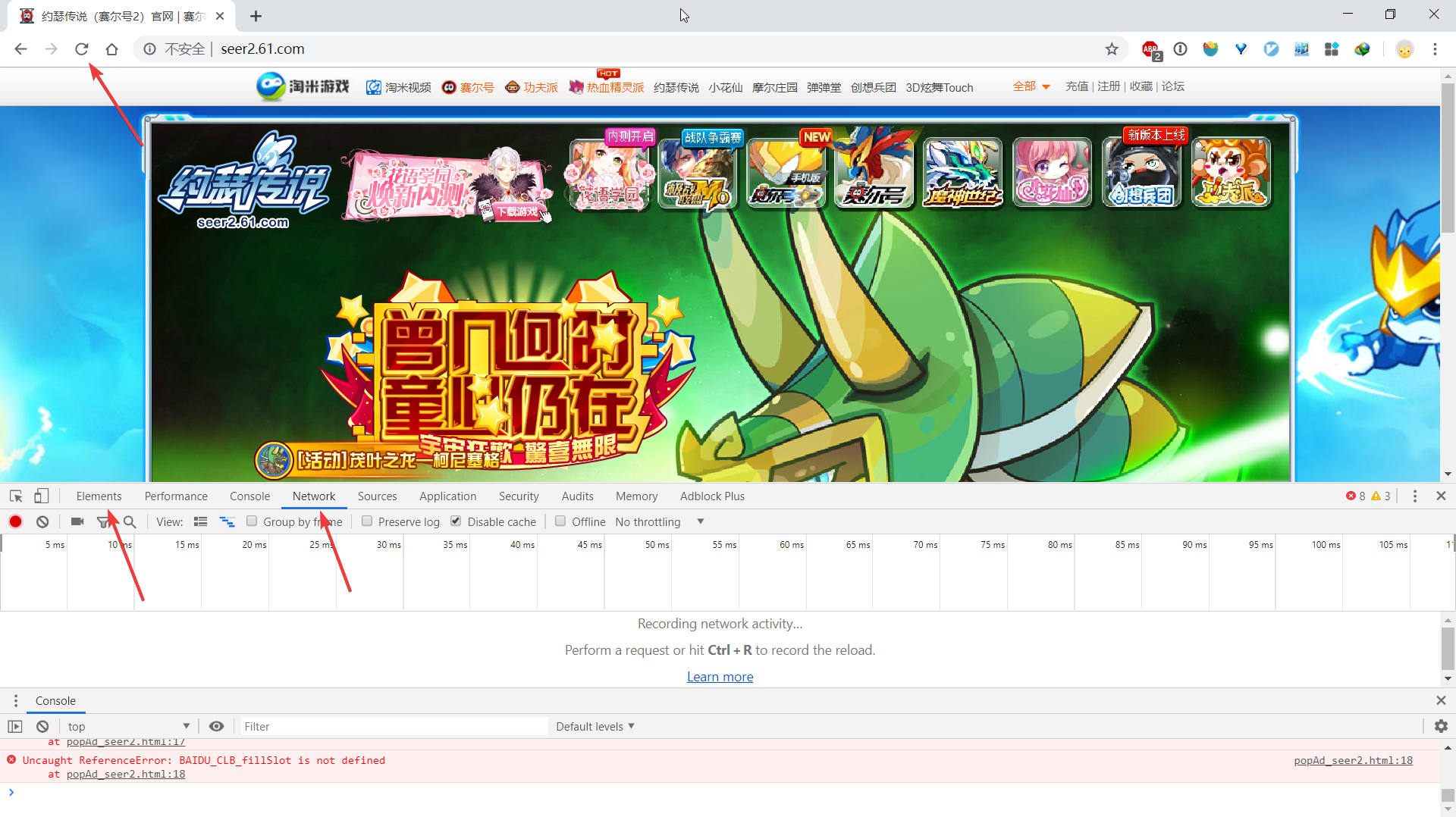
Task: Open network search with magnifier icon
Action: [x=130, y=521]
